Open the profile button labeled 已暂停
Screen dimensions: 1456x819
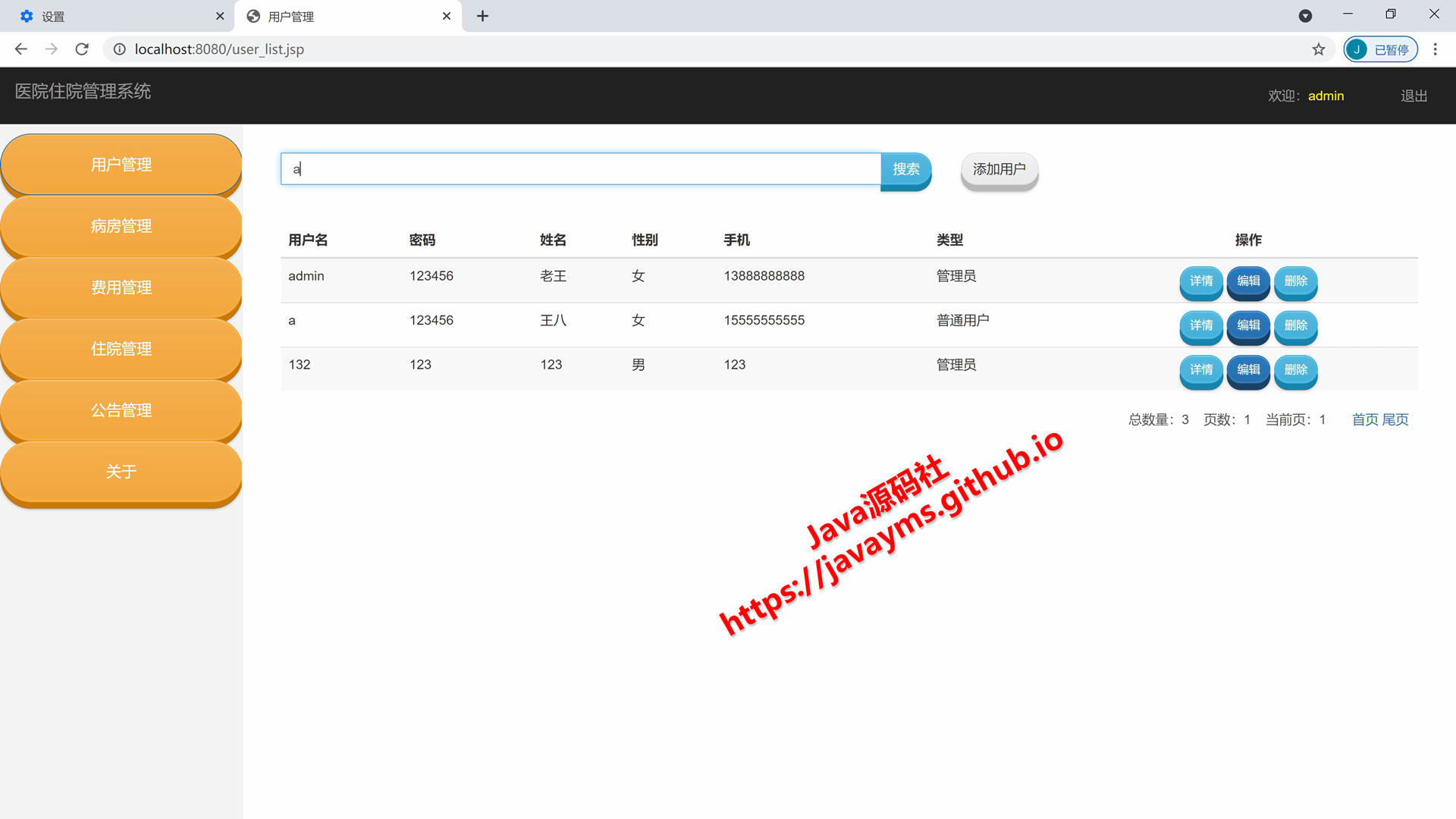click(1380, 49)
